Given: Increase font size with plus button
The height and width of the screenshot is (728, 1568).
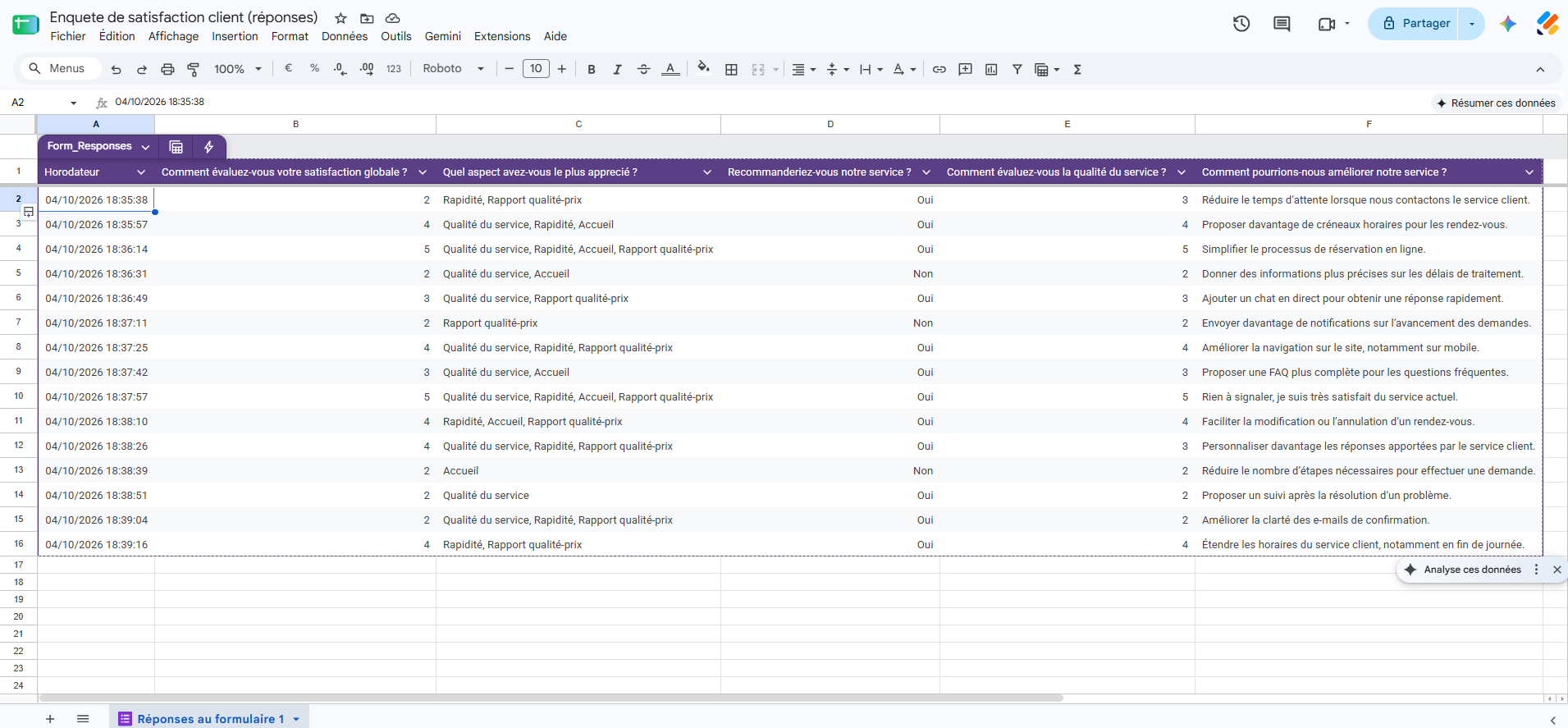Looking at the screenshot, I should pyautogui.click(x=562, y=69).
